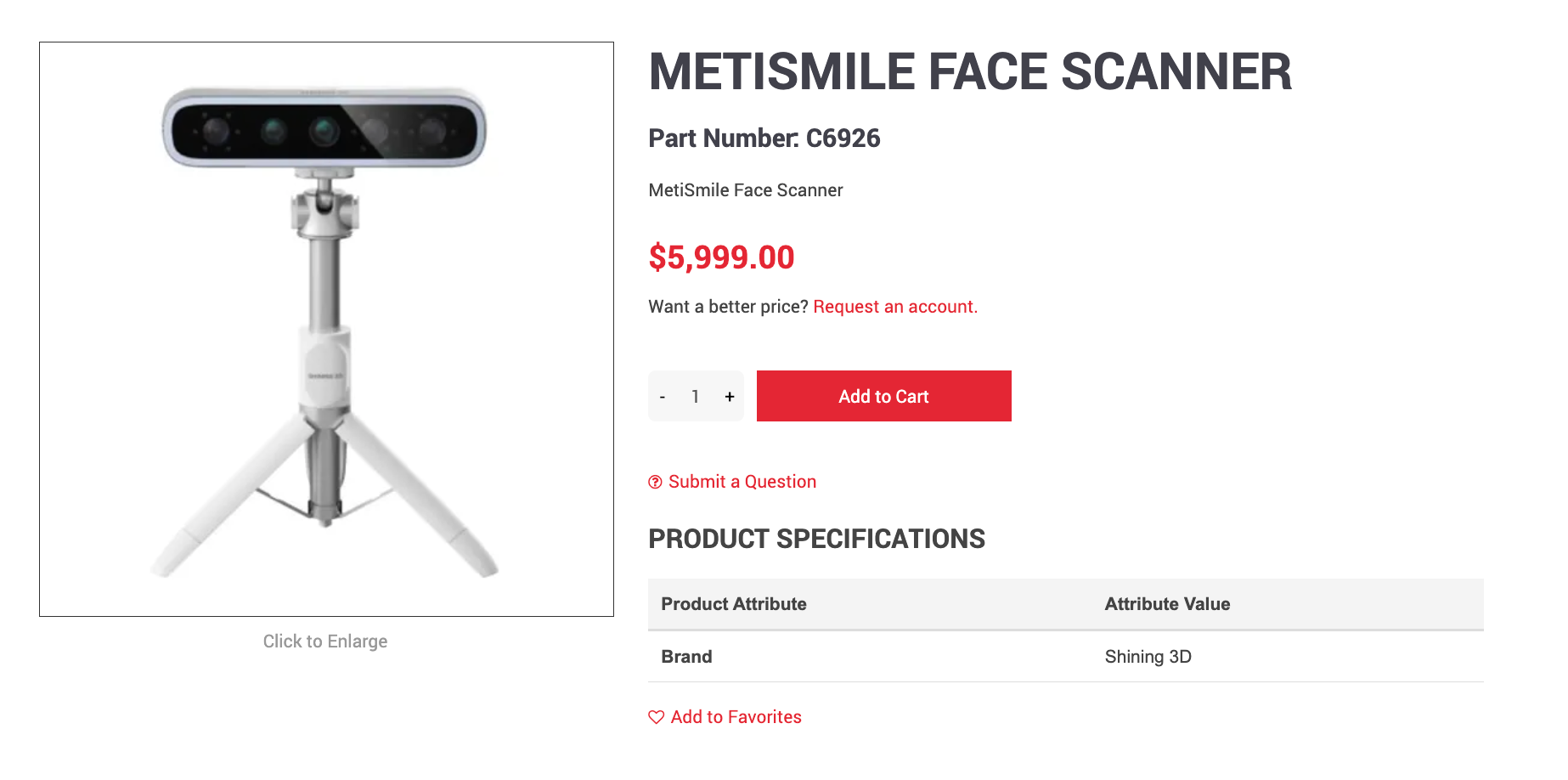Click the Click to Enlarge caption
The width and height of the screenshot is (1568, 780).
[325, 642]
